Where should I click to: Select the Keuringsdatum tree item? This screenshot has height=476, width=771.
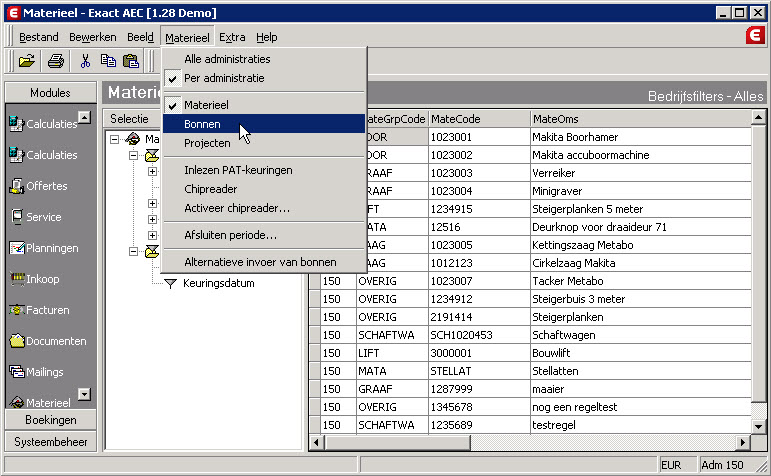point(219,283)
